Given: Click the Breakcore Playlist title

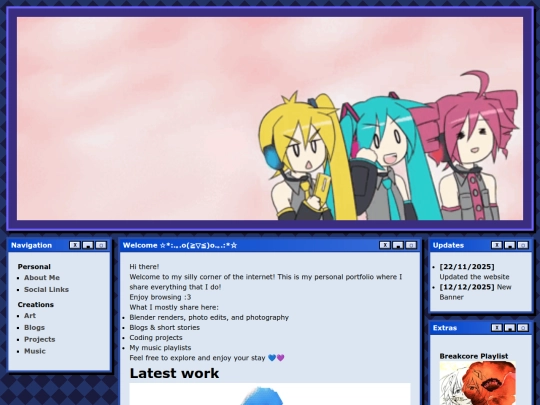Looking at the screenshot, I should point(474,356).
